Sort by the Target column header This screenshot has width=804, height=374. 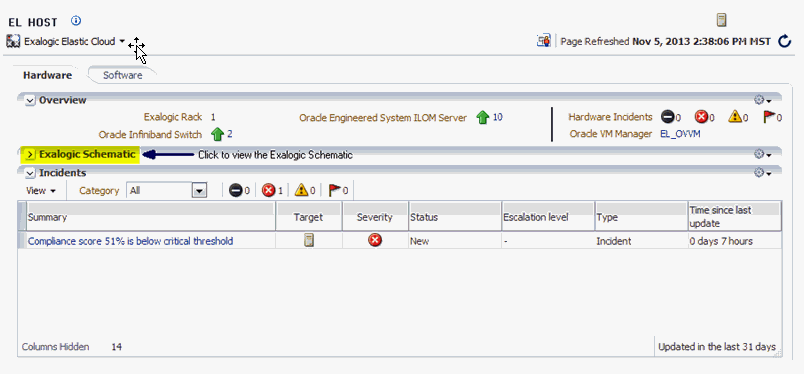(x=309, y=216)
